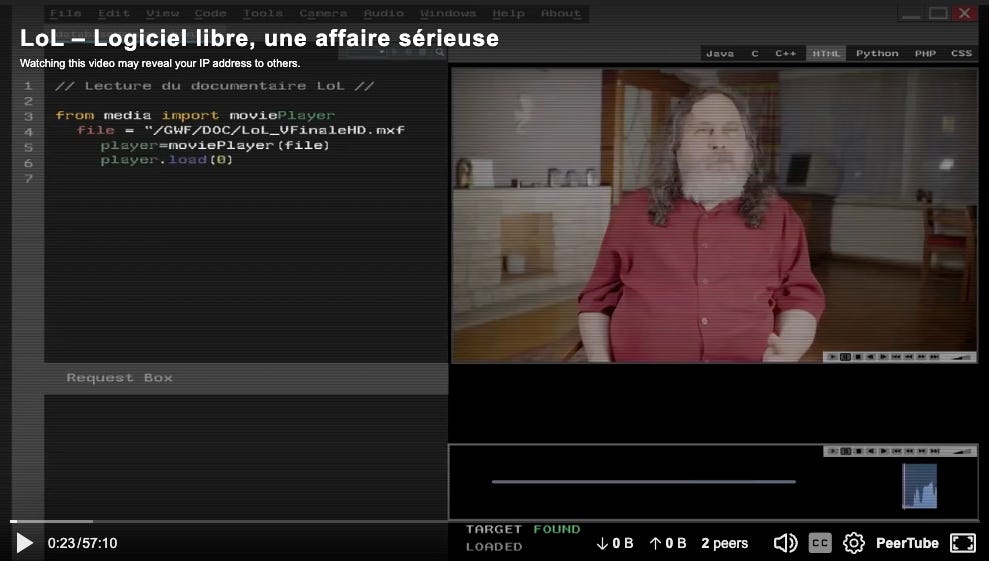Select the HTML language tab
Screen dimensions: 989x561
[x=826, y=54]
